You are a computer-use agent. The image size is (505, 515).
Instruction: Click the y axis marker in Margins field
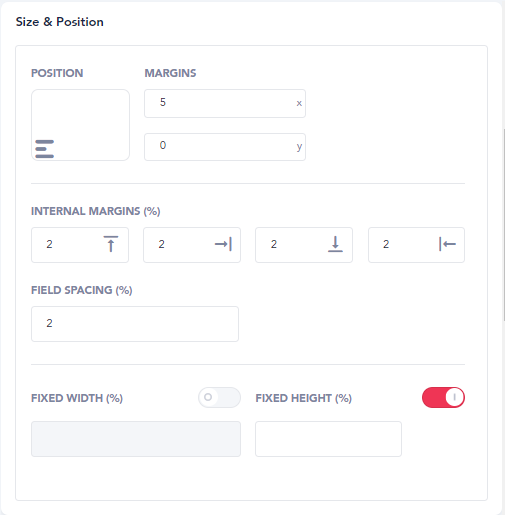tap(299, 147)
